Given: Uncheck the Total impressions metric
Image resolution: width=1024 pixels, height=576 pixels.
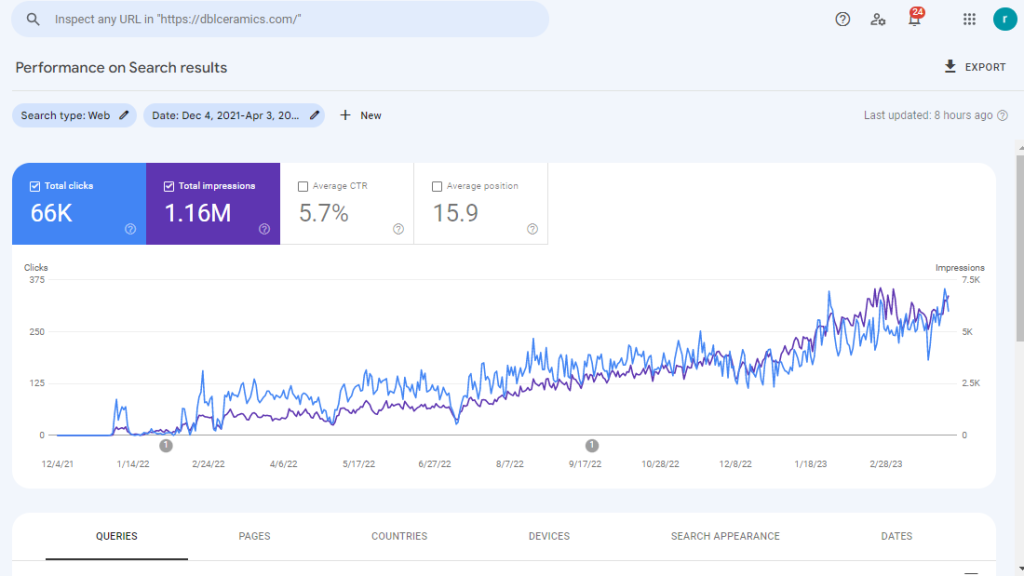Looking at the screenshot, I should [170, 186].
